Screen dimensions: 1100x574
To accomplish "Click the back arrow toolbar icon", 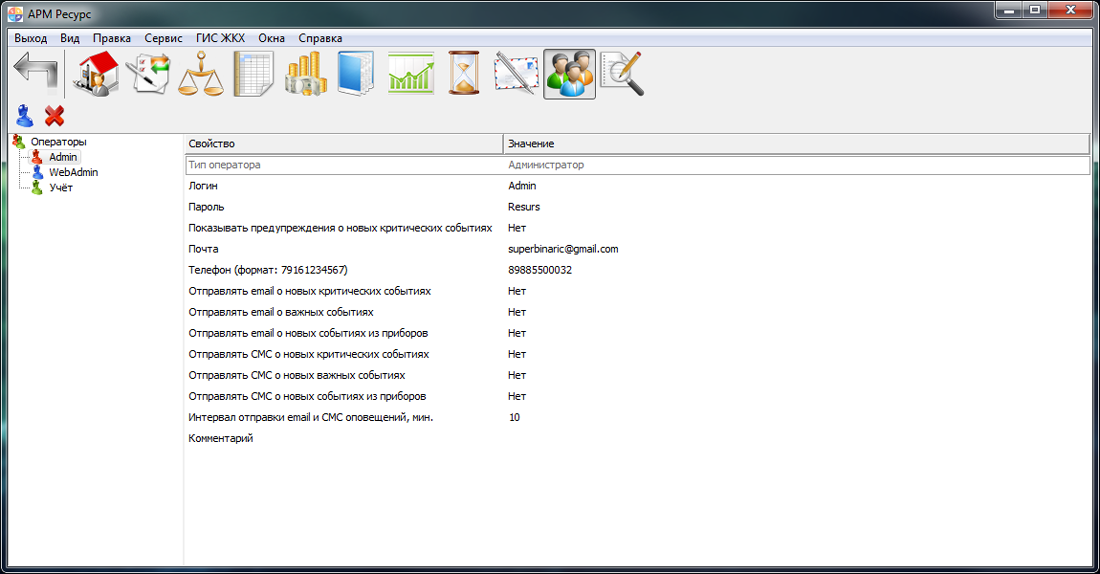I will coord(35,75).
